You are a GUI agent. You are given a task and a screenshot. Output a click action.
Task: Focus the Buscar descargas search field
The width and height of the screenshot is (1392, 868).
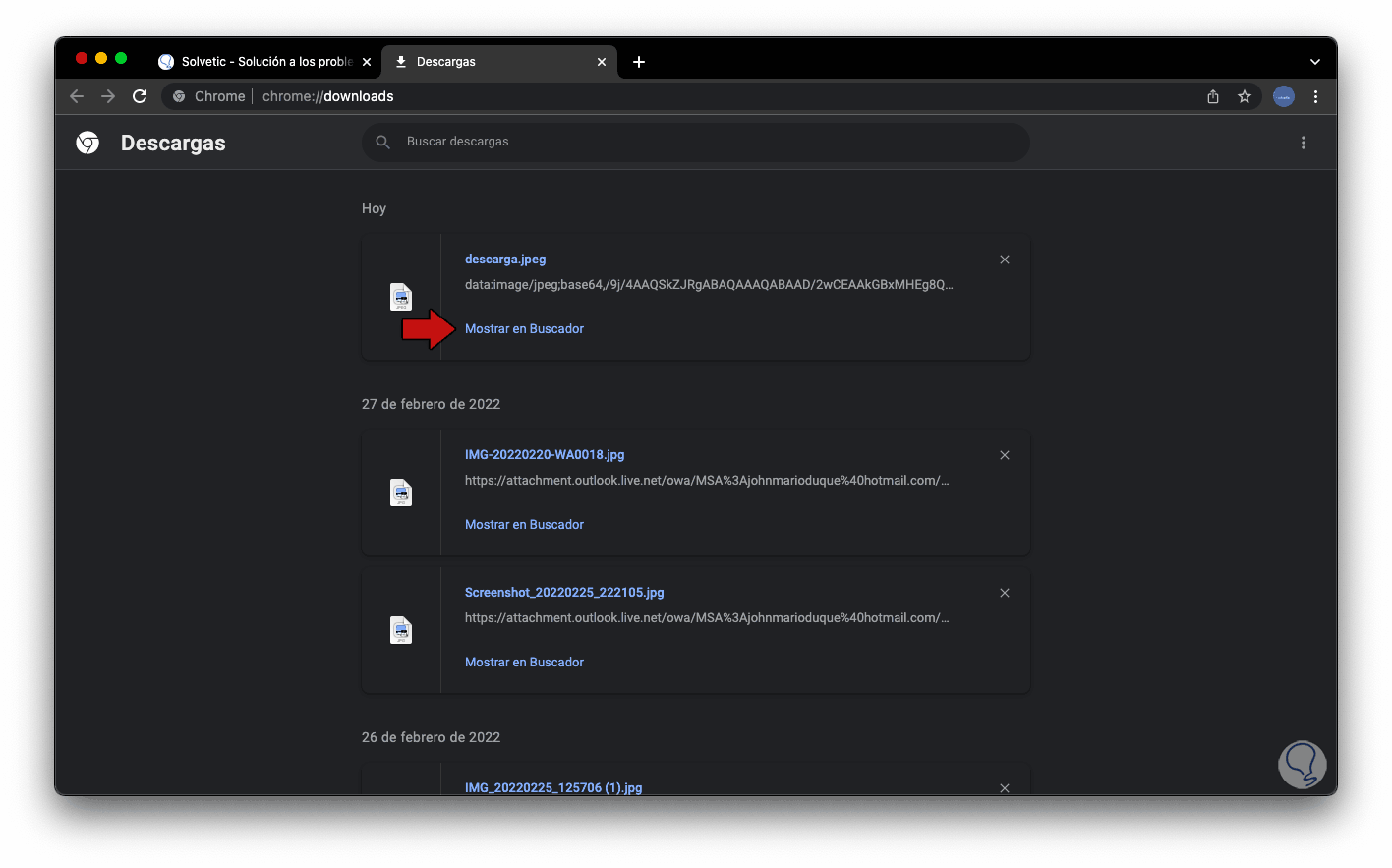[696, 143]
